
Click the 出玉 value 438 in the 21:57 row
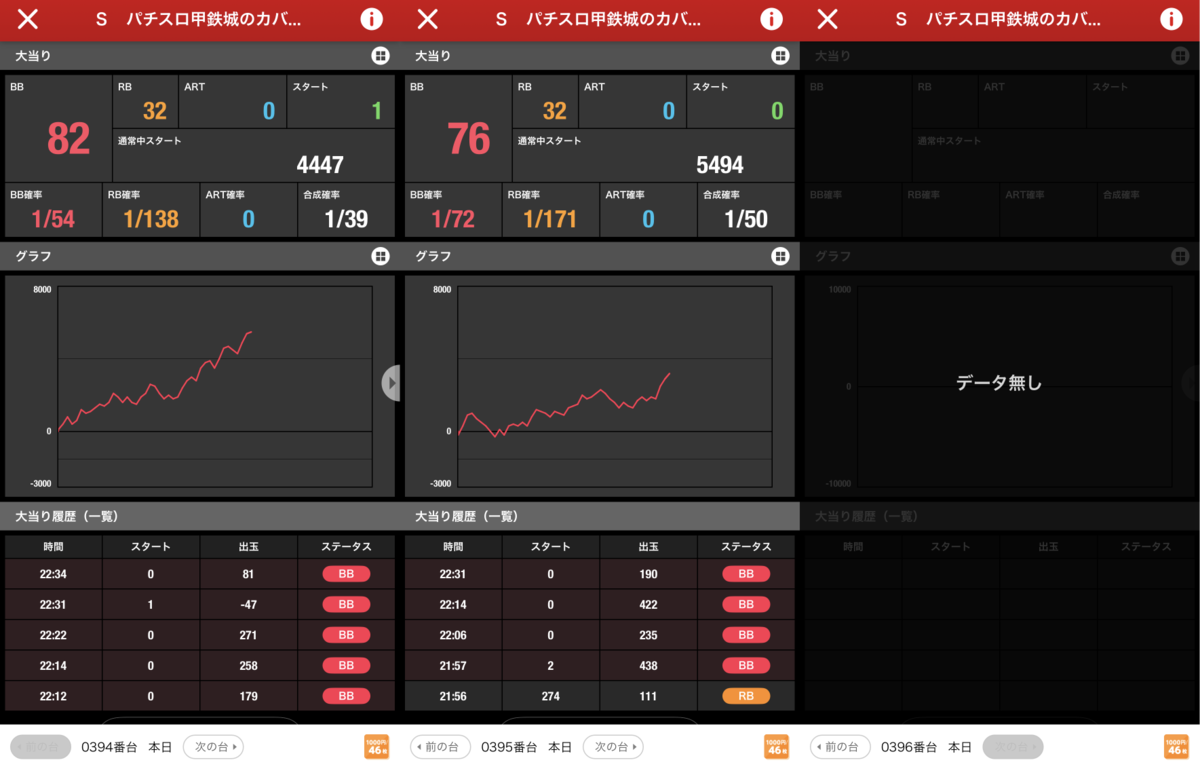pos(648,666)
